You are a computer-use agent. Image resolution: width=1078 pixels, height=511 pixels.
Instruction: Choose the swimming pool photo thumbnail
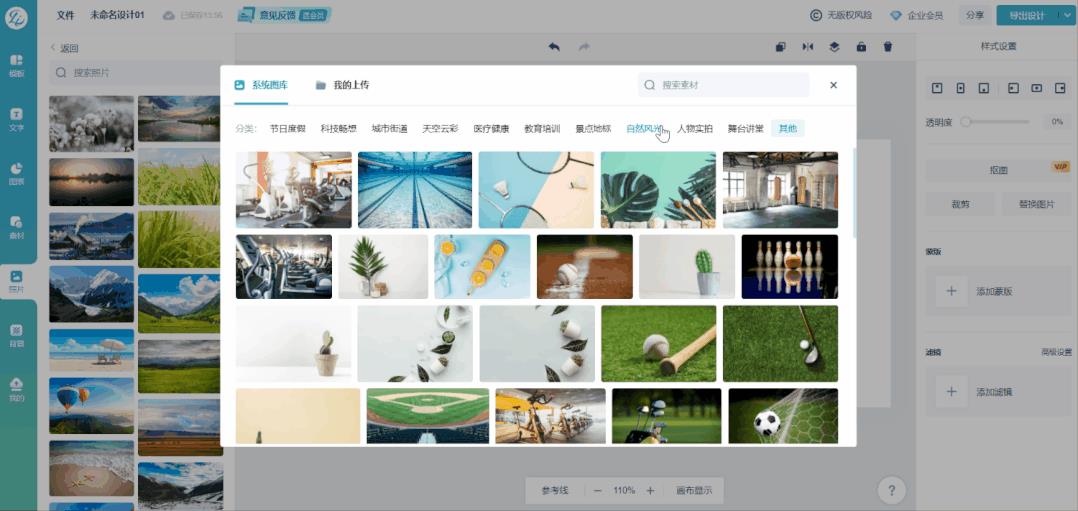[414, 190]
